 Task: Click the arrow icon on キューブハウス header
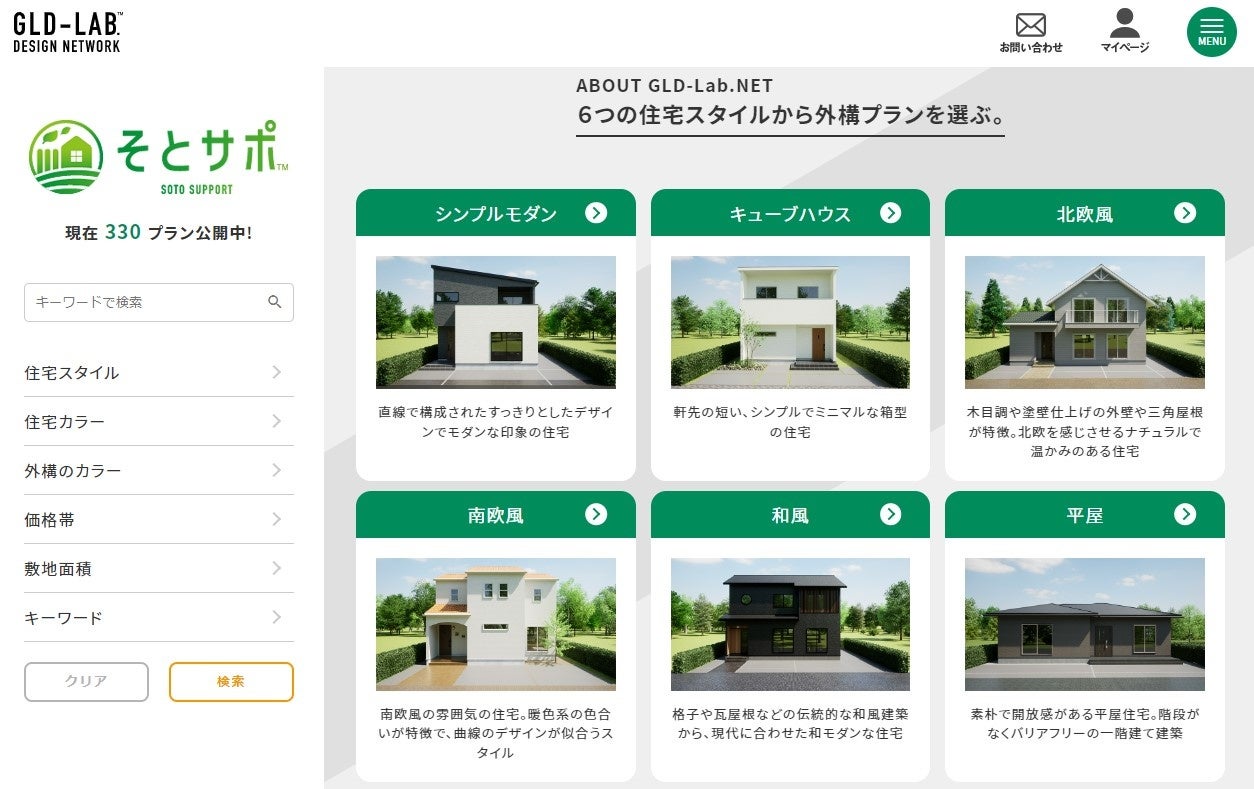(891, 212)
